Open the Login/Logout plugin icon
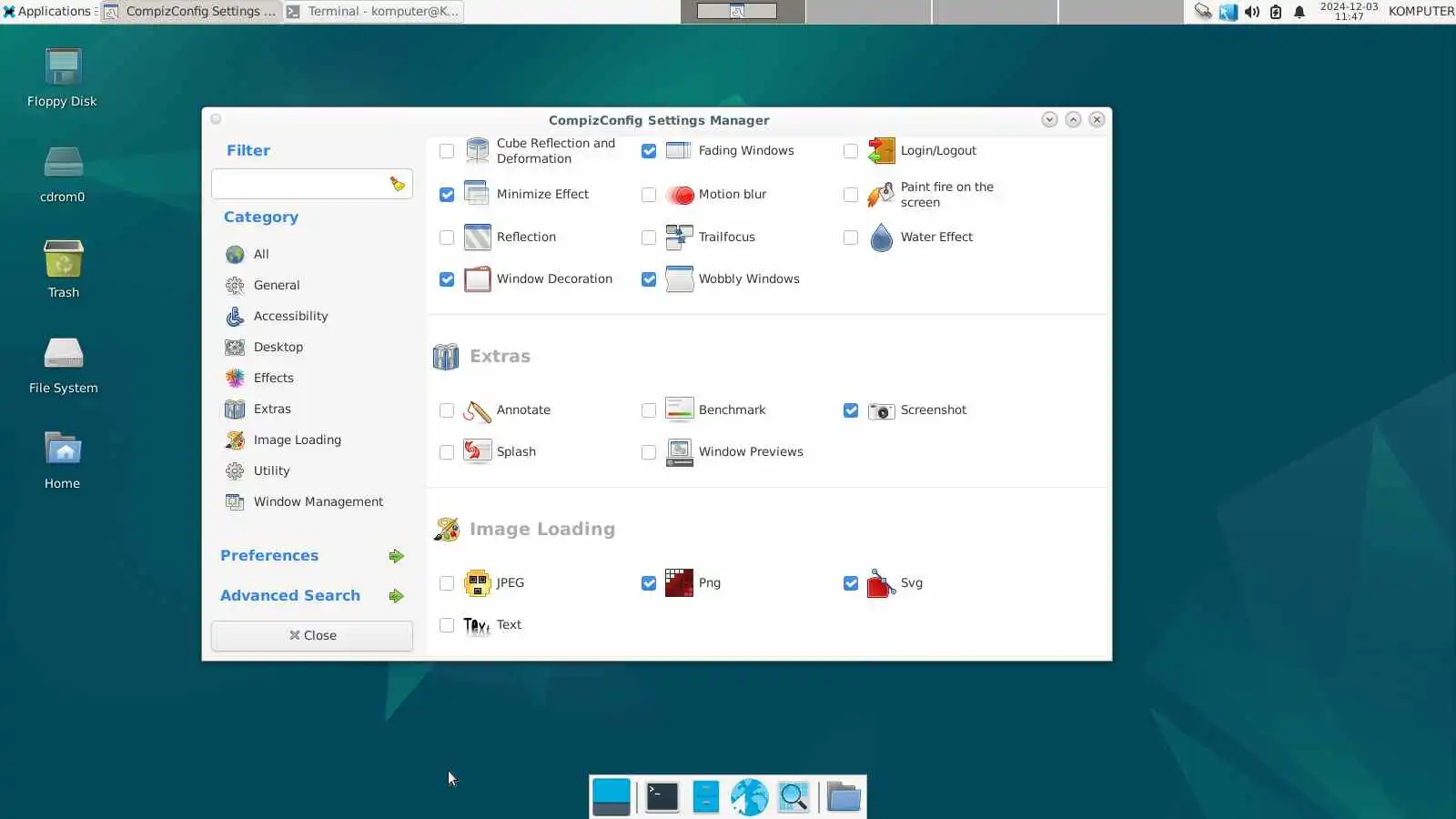The width and height of the screenshot is (1456, 819). point(881,151)
